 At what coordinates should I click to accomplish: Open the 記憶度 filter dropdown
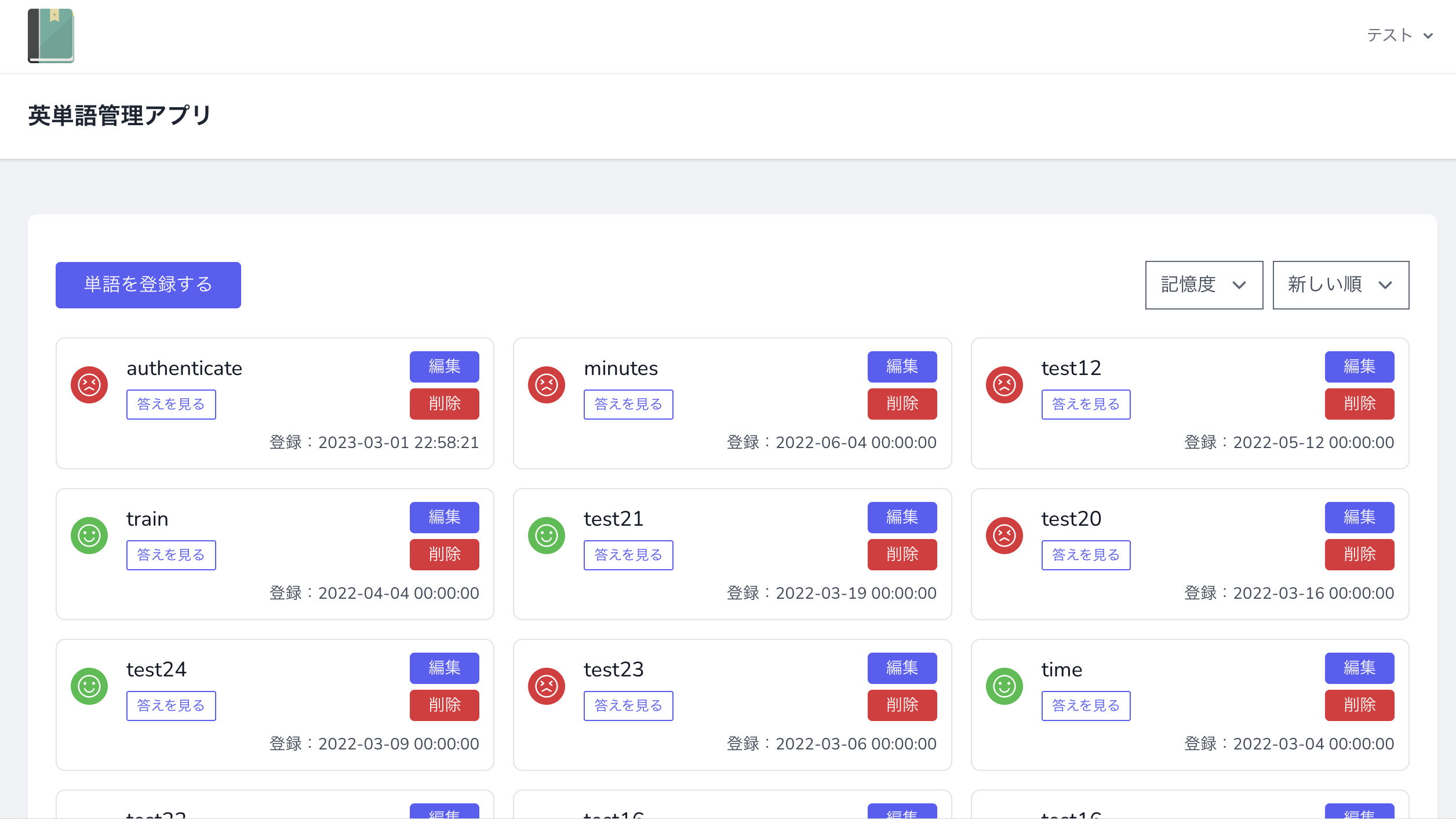pyautogui.click(x=1204, y=285)
